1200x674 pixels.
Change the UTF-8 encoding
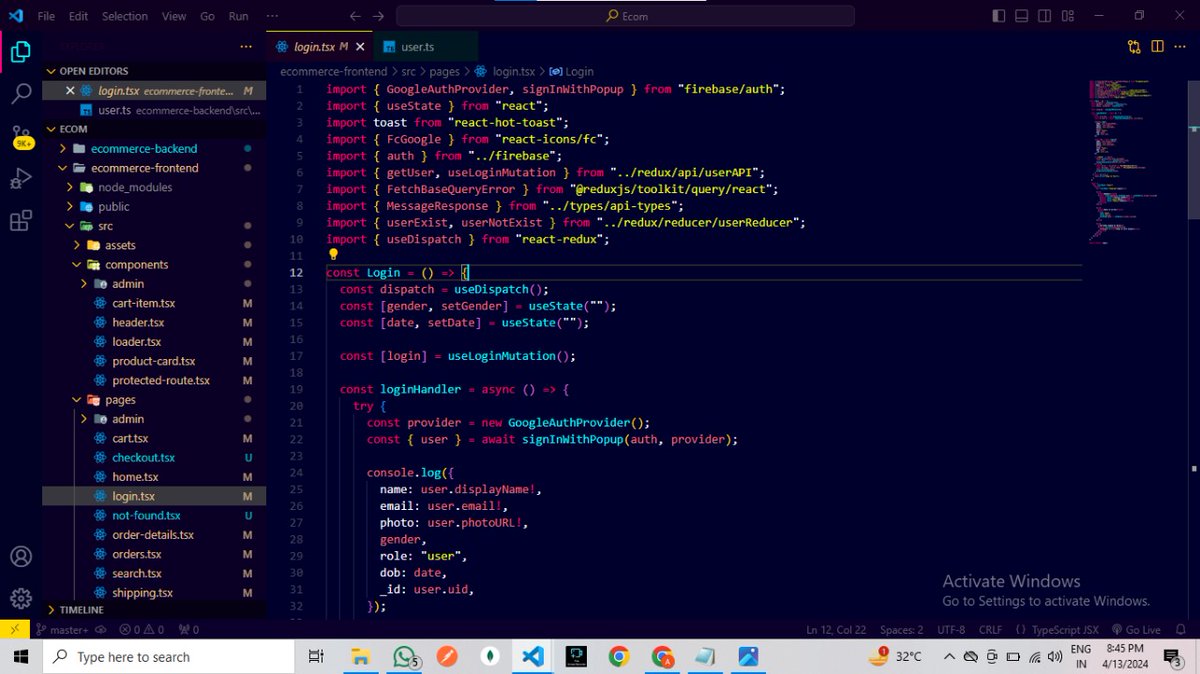(950, 630)
